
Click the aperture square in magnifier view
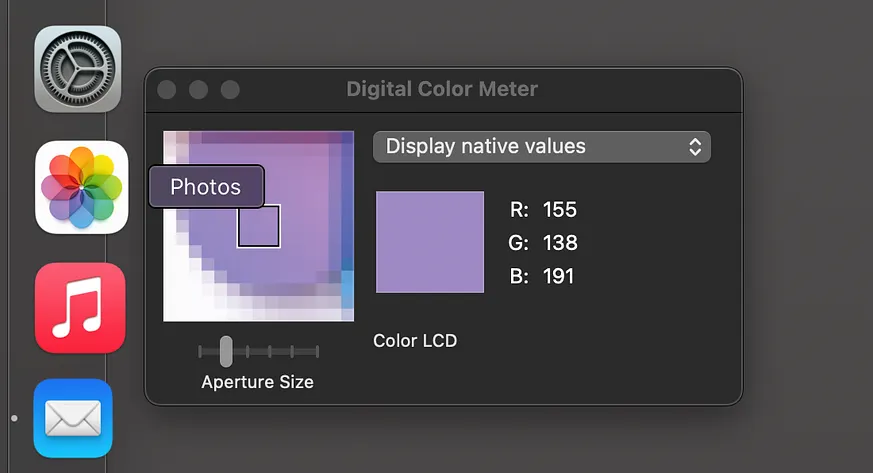(x=259, y=226)
